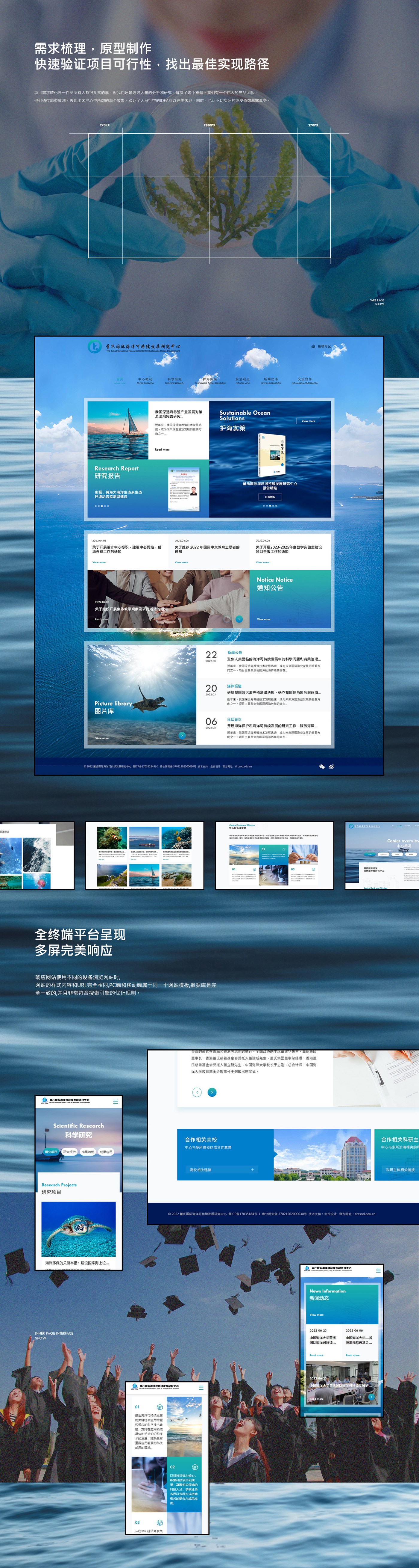Click the cube icon beside item 01
This screenshot has height=1568, width=419.
160,1407
